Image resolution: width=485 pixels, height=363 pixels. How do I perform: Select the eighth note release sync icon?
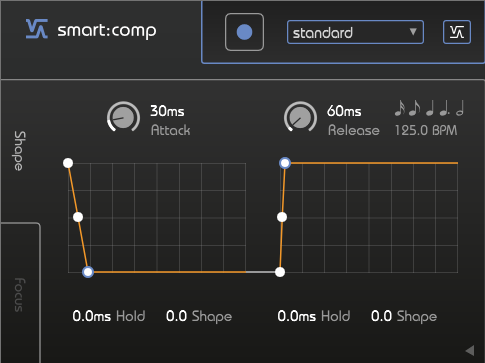pyautogui.click(x=414, y=108)
